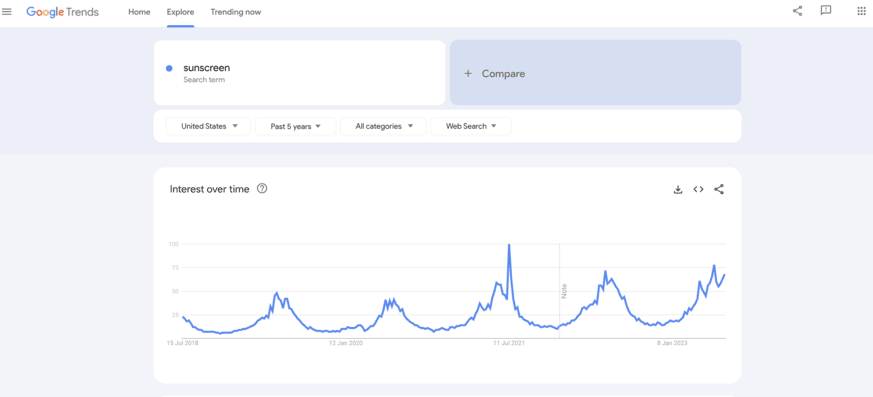The height and width of the screenshot is (397, 873).
Task: Open the Trending now tab
Action: tap(236, 12)
